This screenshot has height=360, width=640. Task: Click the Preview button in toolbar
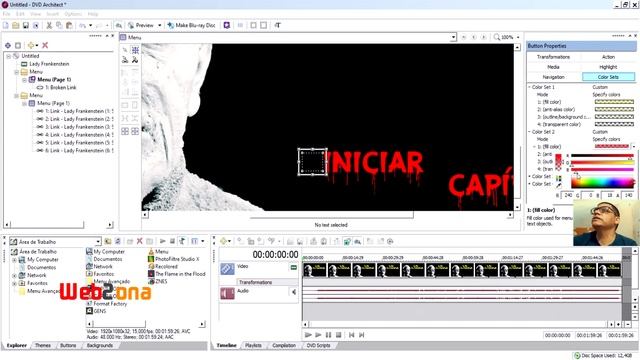141,25
